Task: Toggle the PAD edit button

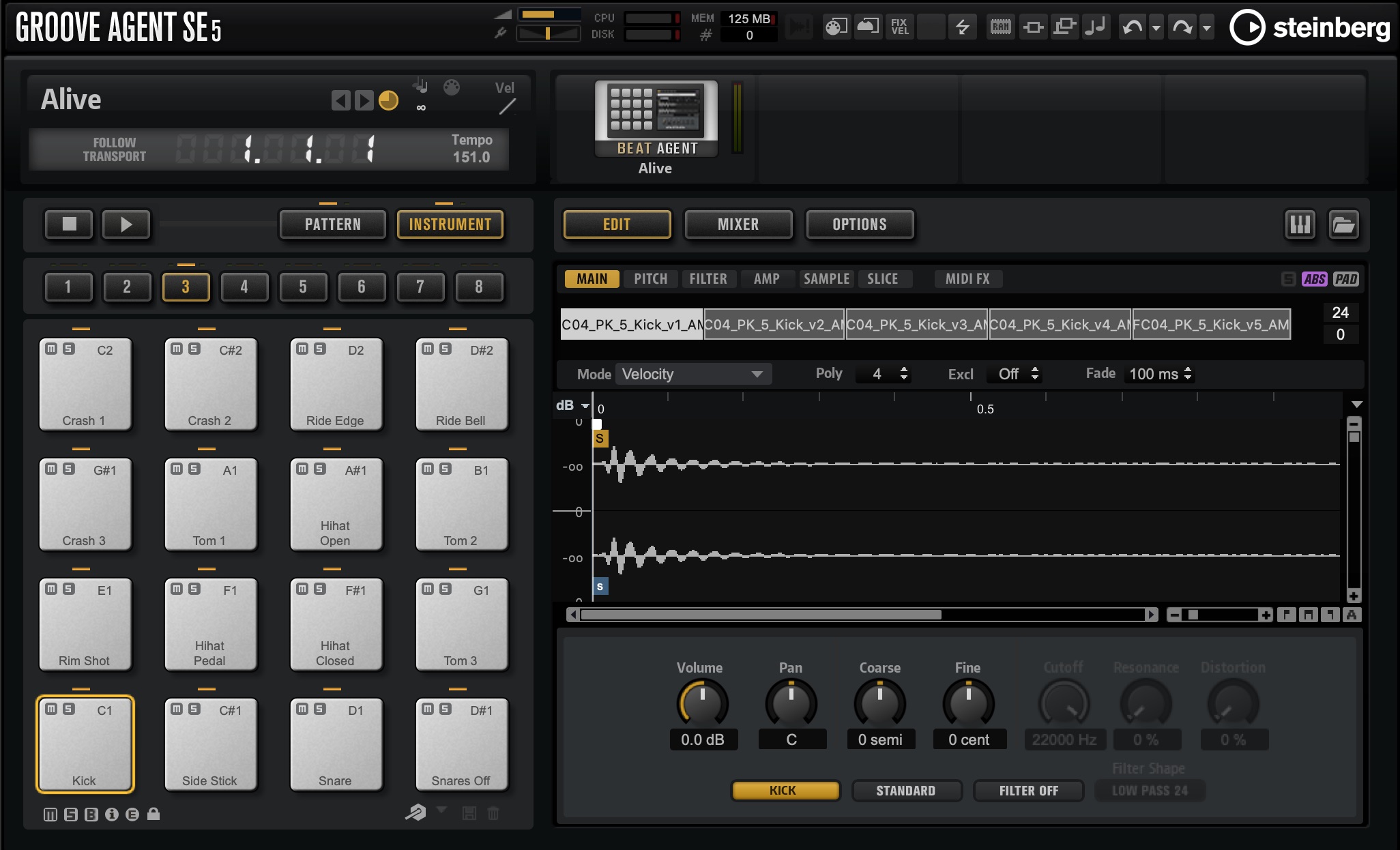Action: [x=1346, y=279]
